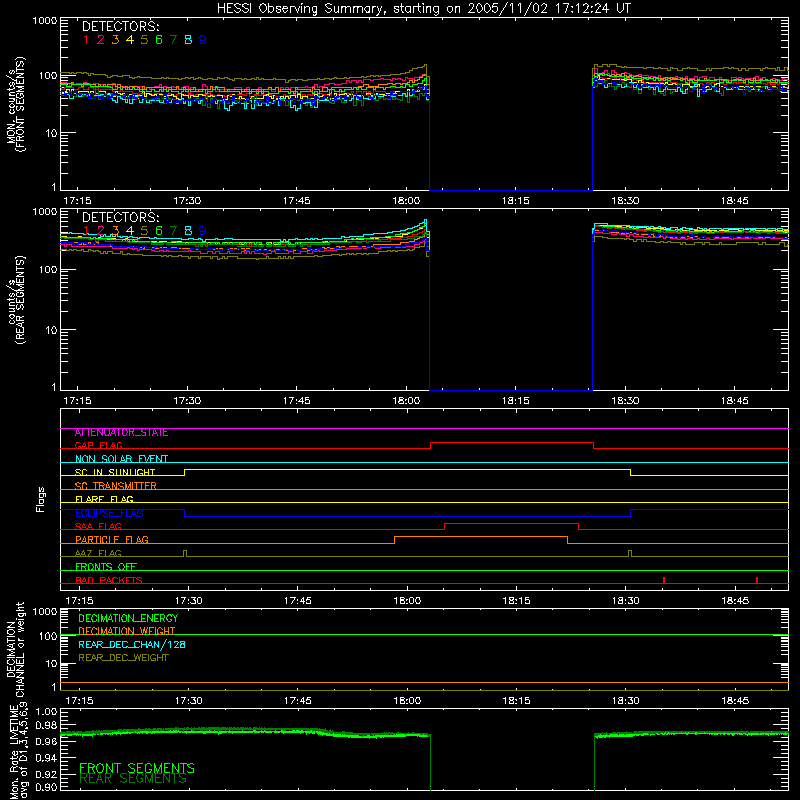Click the Mon. Rate LIVETIME axis title
The height and width of the screenshot is (800, 800).
click(19, 752)
